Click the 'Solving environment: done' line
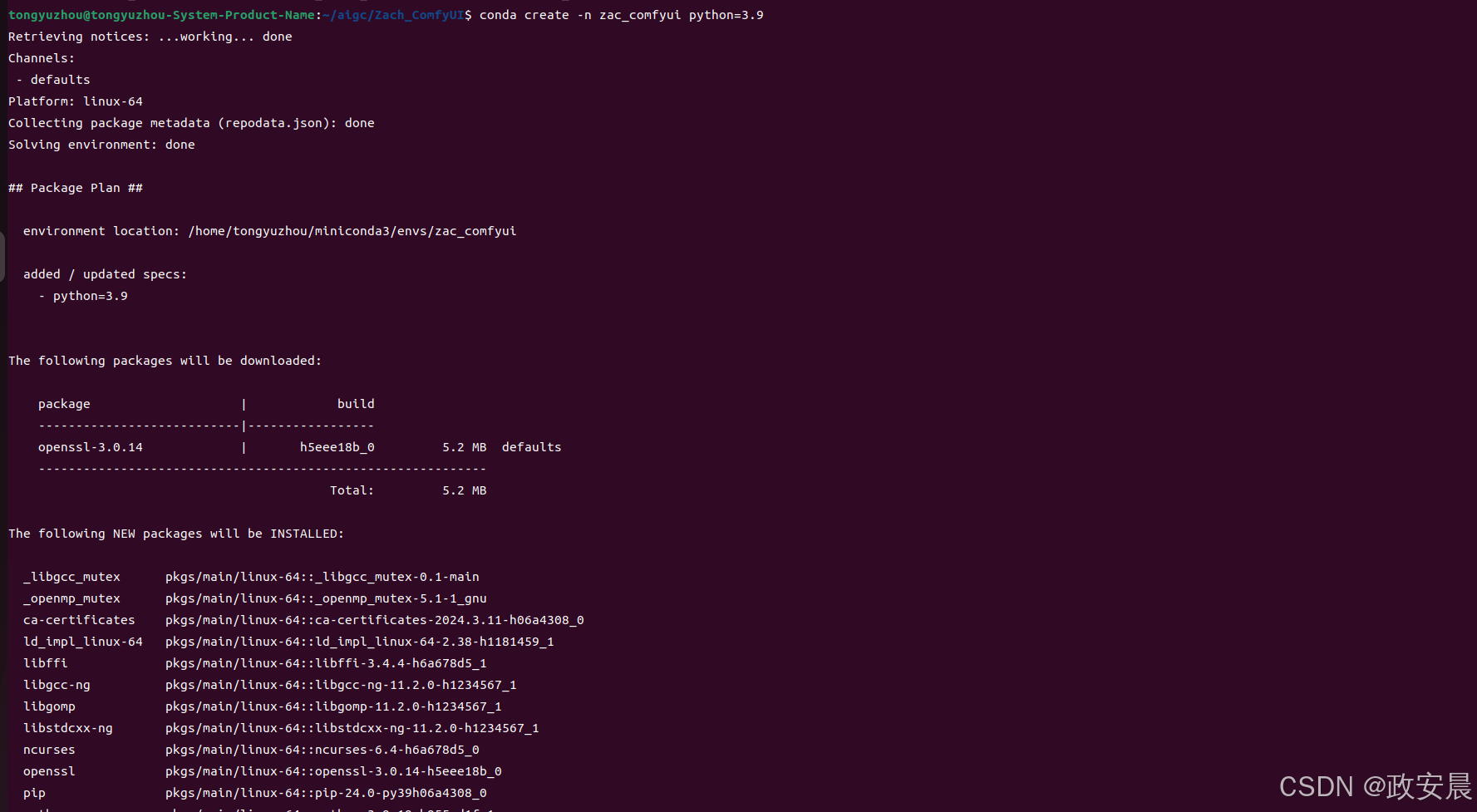Image resolution: width=1477 pixels, height=812 pixels. click(101, 145)
